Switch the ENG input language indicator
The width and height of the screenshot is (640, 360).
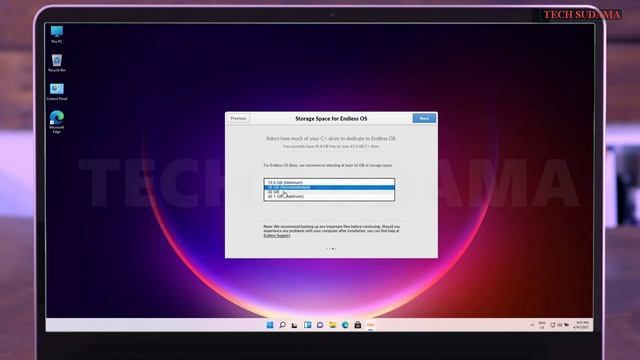[x=542, y=325]
